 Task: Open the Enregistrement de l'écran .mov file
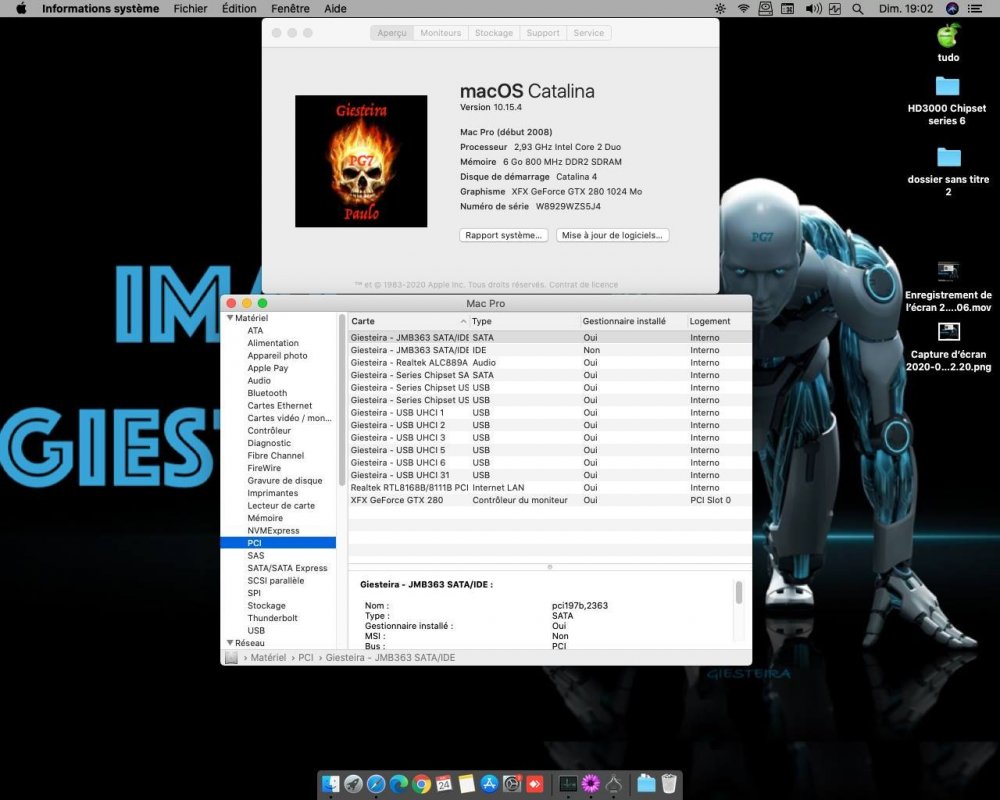(x=948, y=287)
